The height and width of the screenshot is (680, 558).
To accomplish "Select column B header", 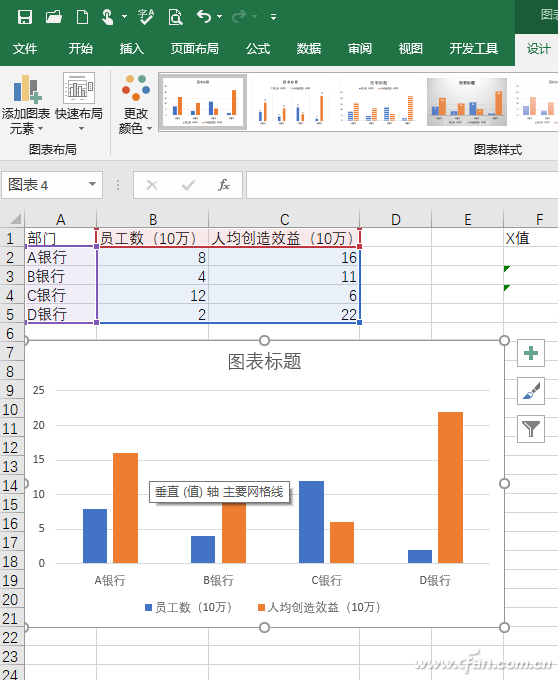I will pos(153,219).
